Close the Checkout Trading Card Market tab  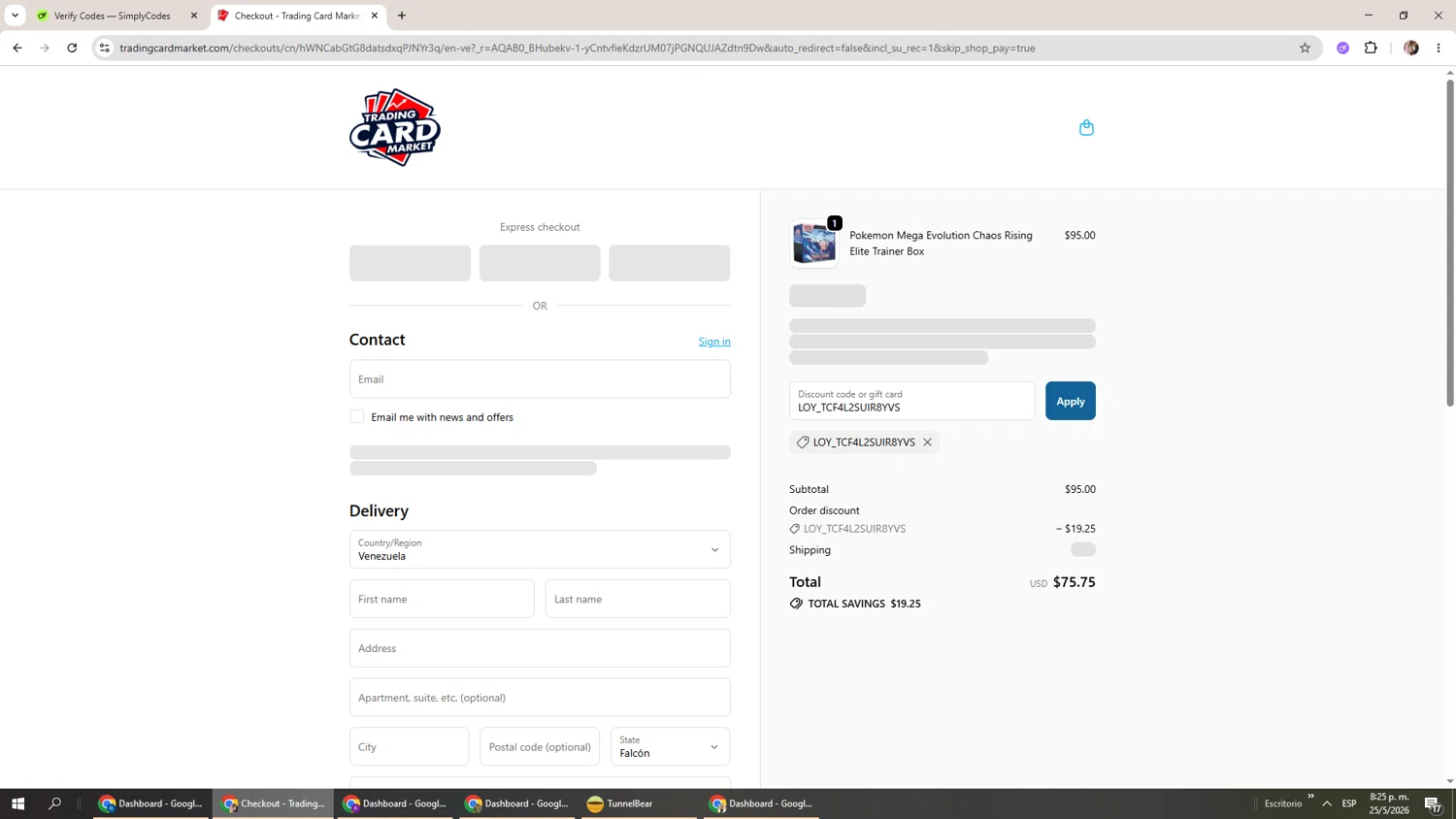tap(375, 16)
